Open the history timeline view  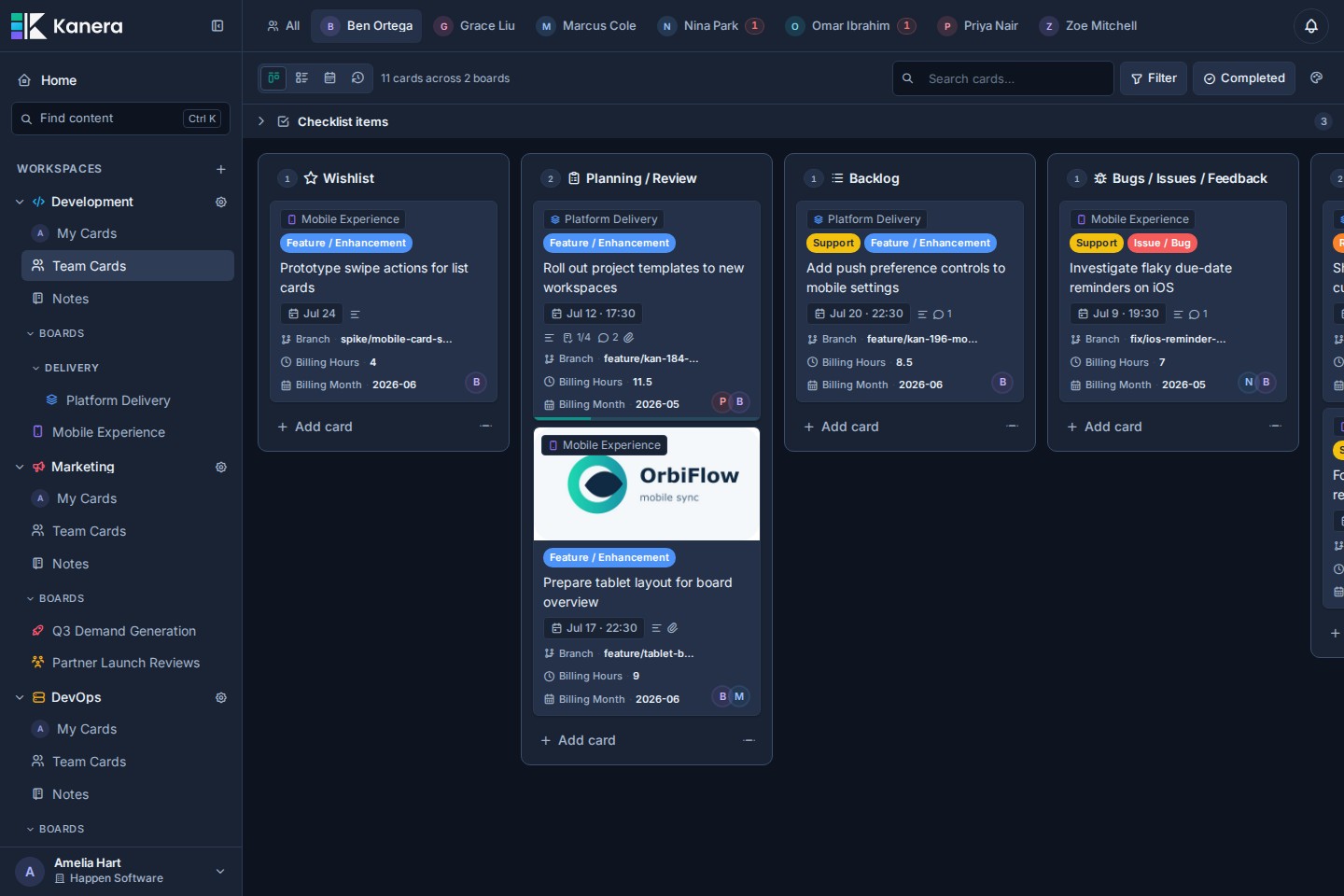point(357,78)
